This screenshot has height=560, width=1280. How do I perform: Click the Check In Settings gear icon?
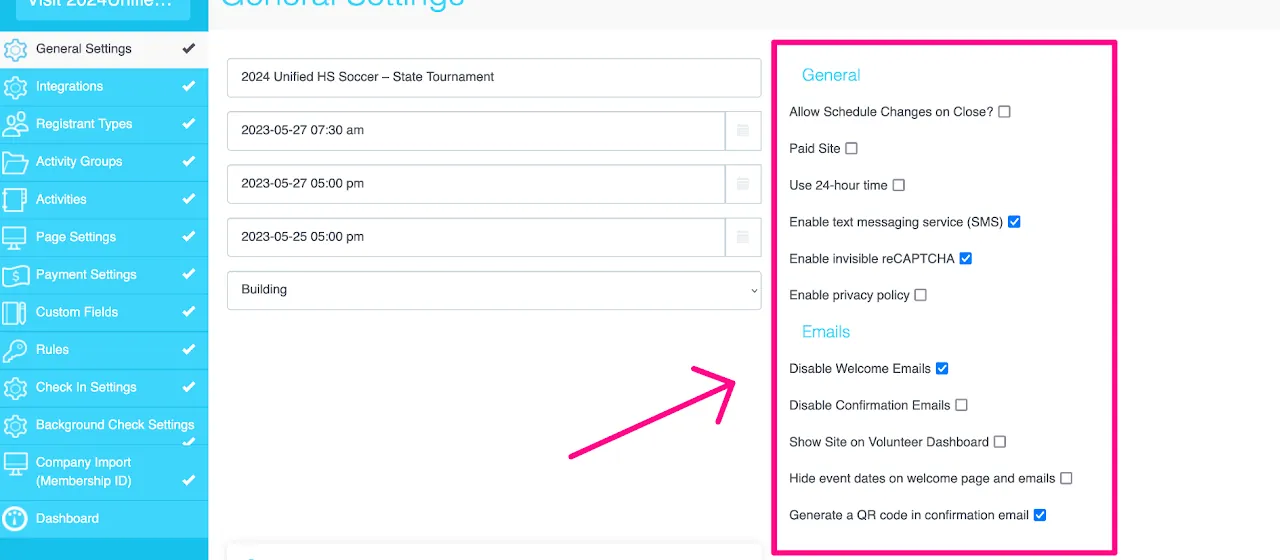15,388
